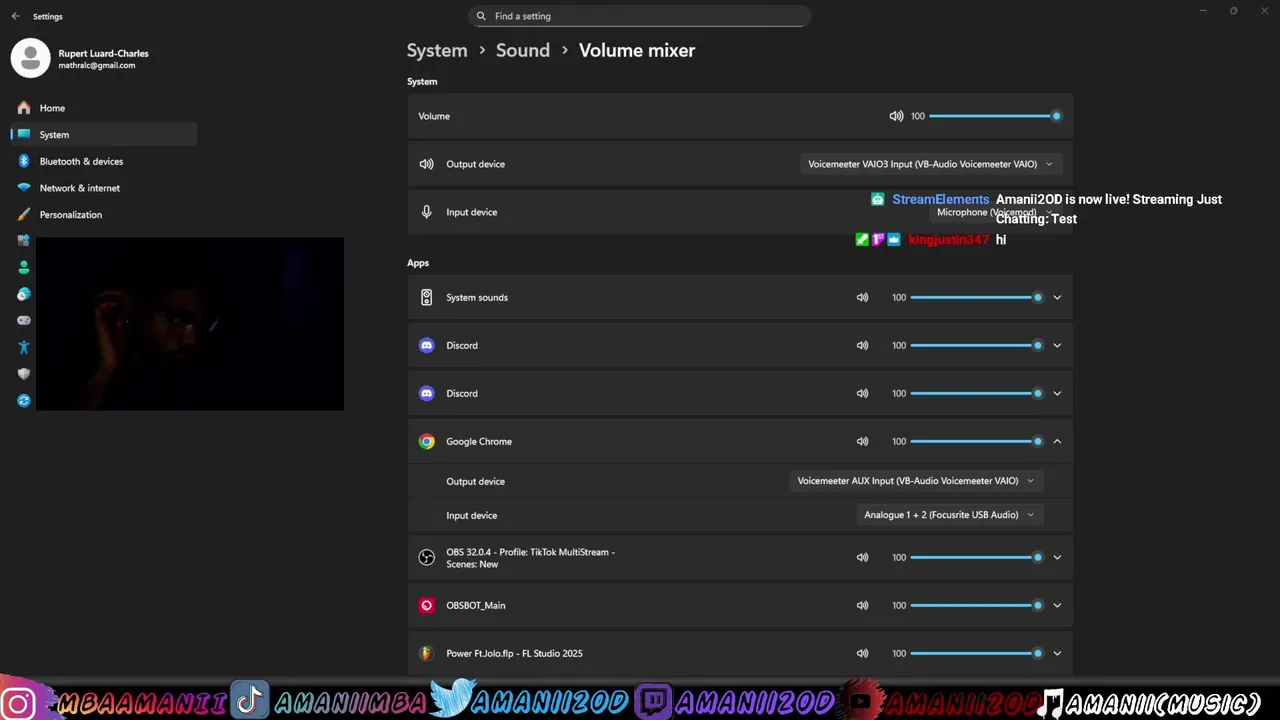Click the Gaming controller icon in sidebar
Image resolution: width=1280 pixels, height=720 pixels.
coord(24,321)
